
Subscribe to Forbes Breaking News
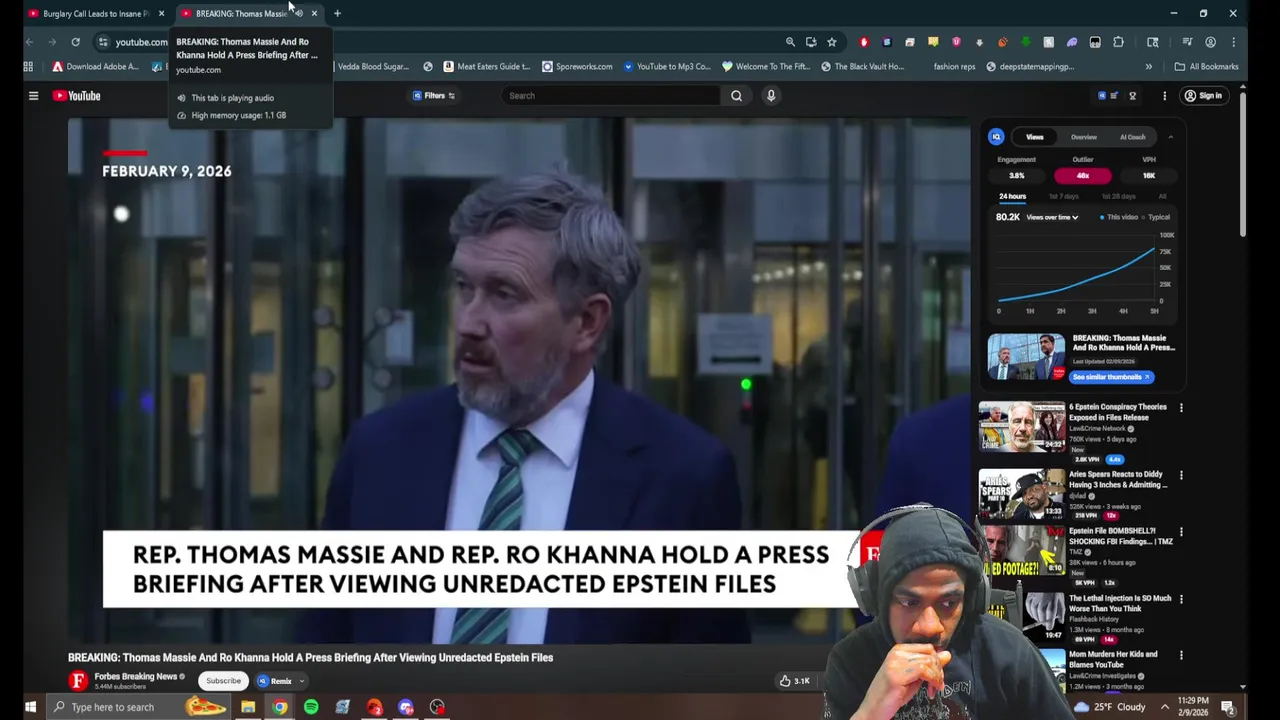[223, 681]
